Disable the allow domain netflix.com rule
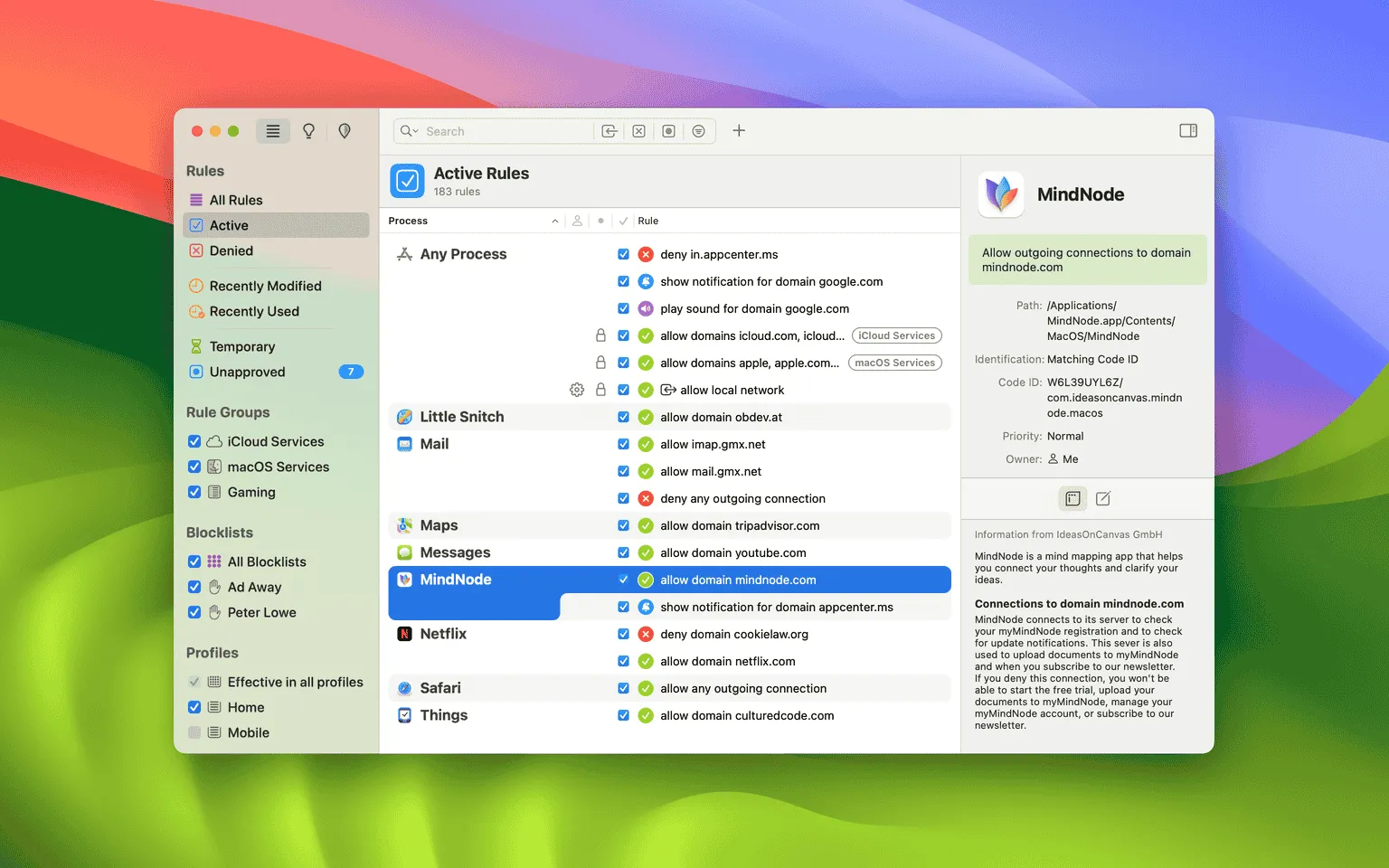Screen dimensions: 1389x868 [623, 661]
